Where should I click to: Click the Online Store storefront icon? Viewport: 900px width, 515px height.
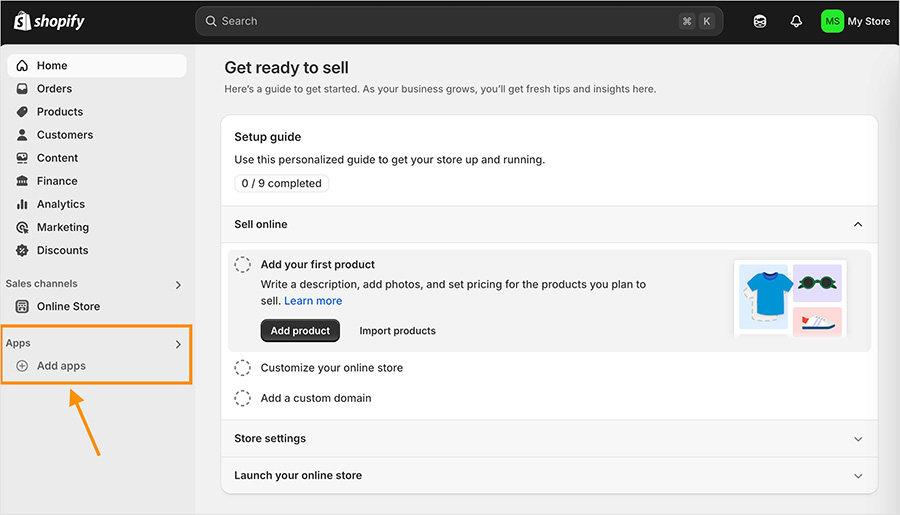pos(22,307)
